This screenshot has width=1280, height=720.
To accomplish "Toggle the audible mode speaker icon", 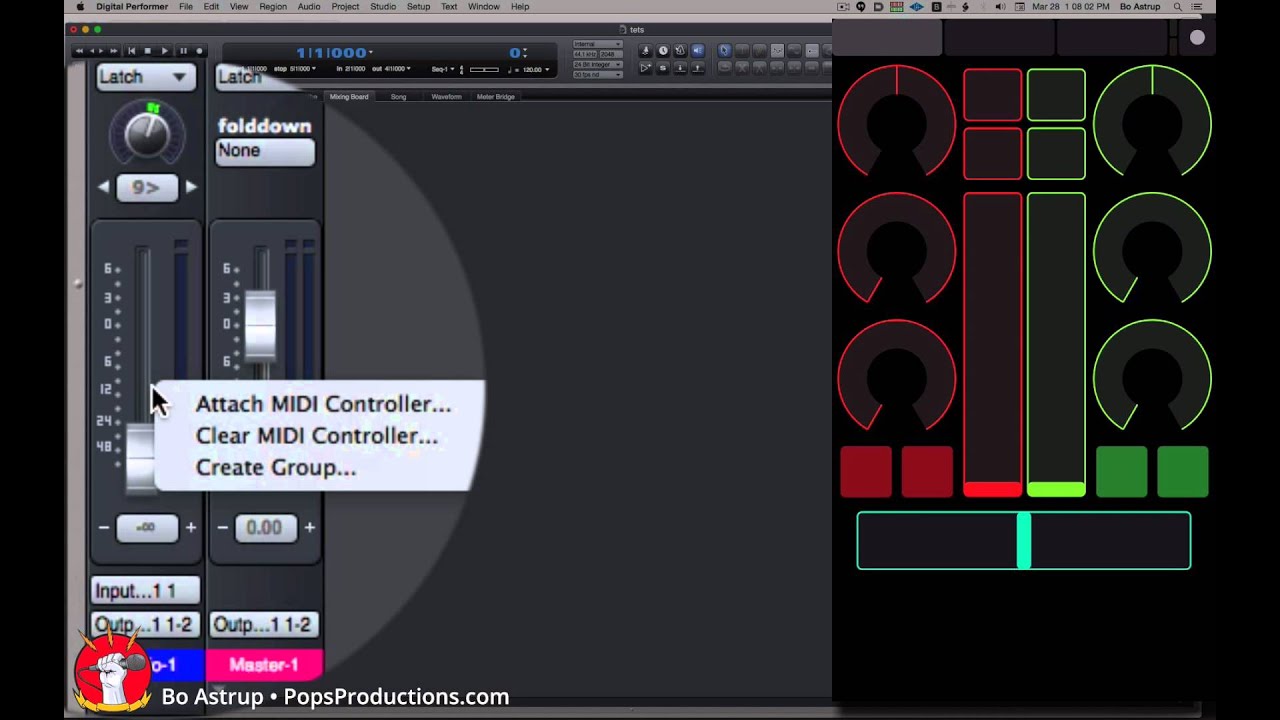I will point(697,51).
